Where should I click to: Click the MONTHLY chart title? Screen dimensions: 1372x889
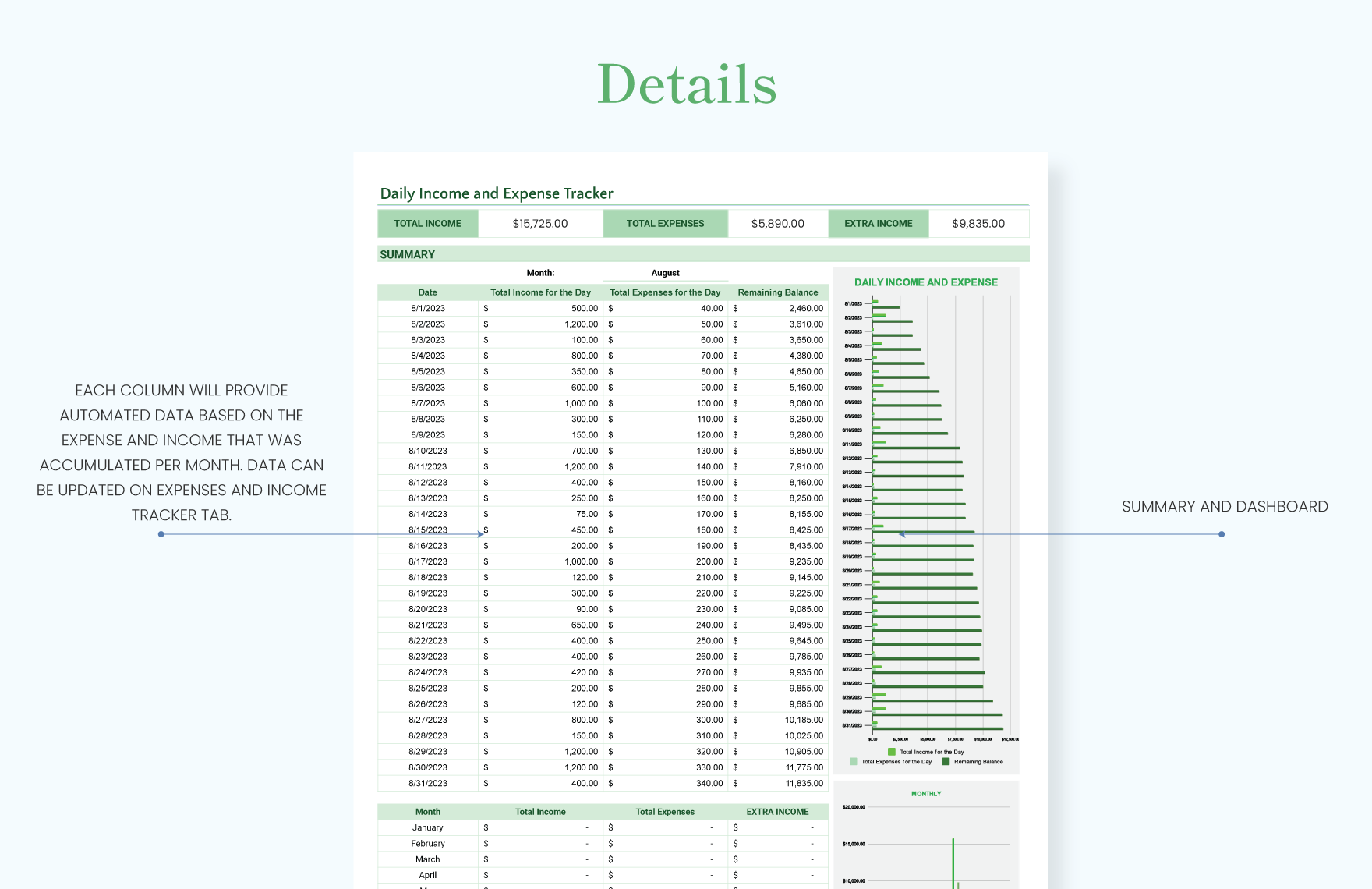[926, 793]
